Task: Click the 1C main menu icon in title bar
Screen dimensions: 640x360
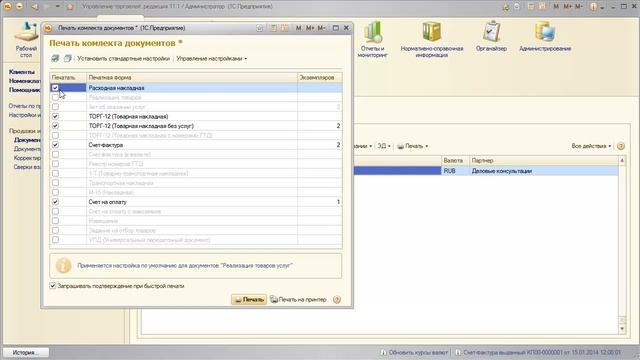Action: pyautogui.click(x=7, y=7)
